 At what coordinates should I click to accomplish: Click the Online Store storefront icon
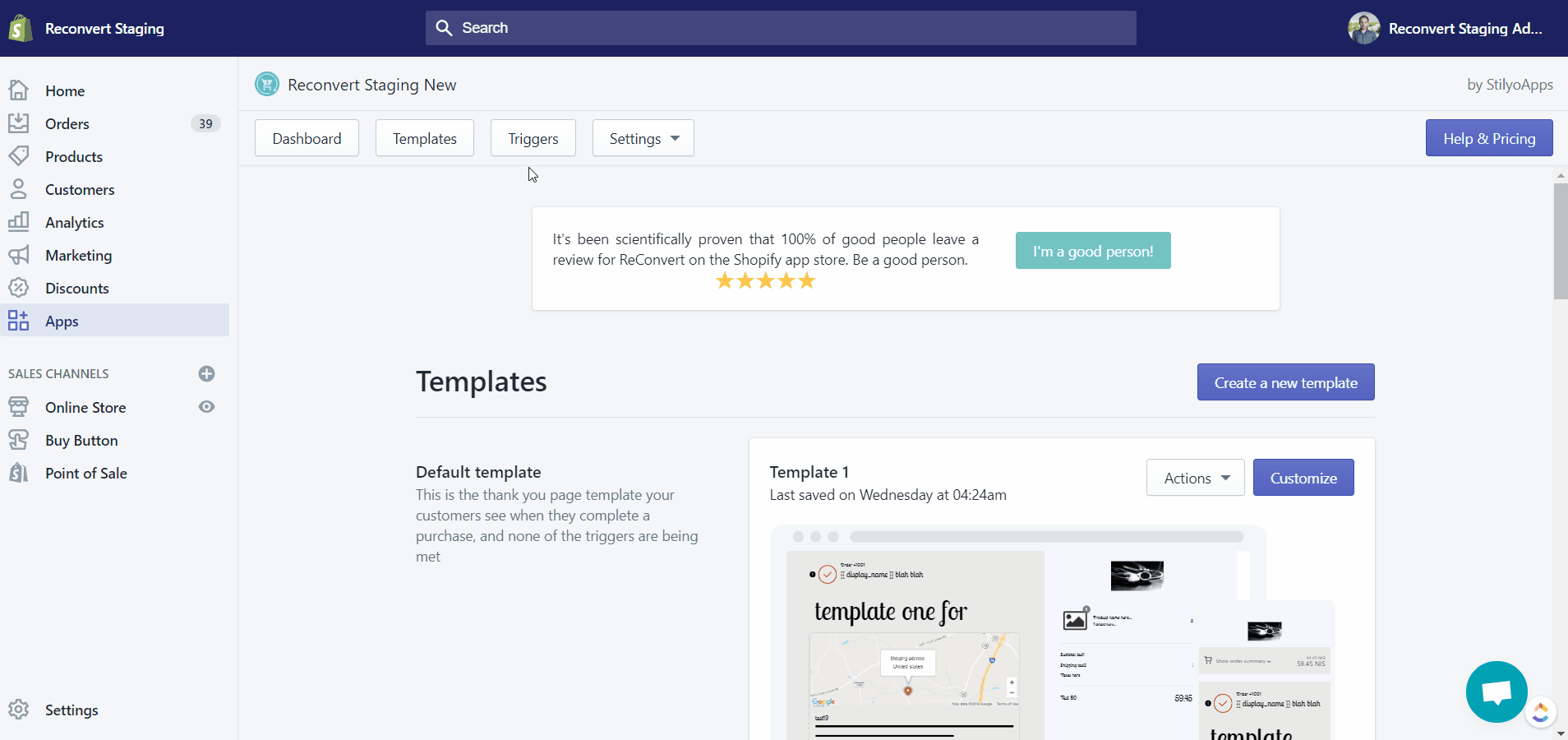click(18, 407)
